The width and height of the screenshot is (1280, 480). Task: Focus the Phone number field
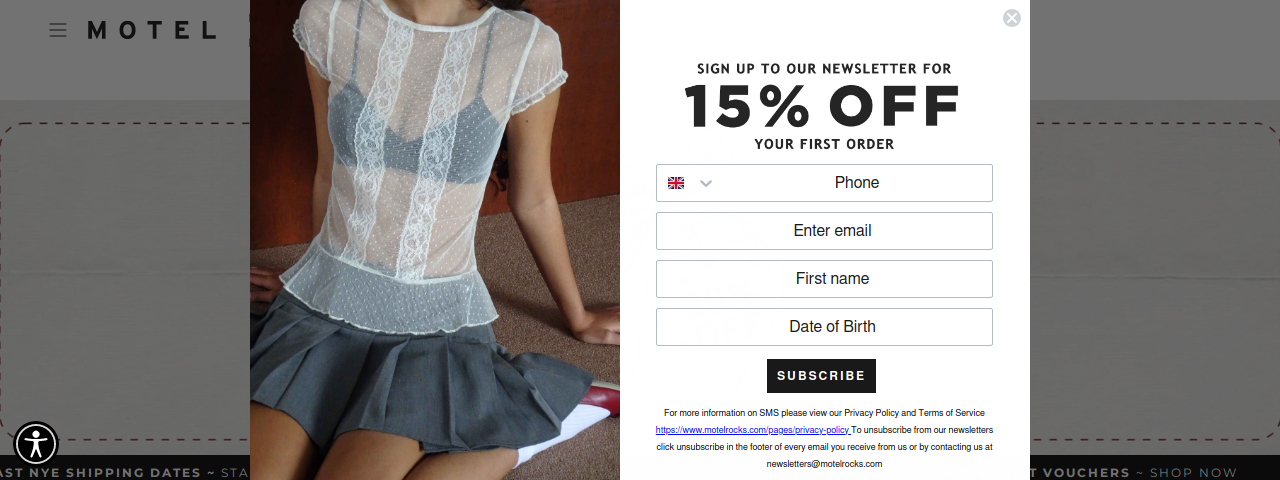(x=856, y=183)
